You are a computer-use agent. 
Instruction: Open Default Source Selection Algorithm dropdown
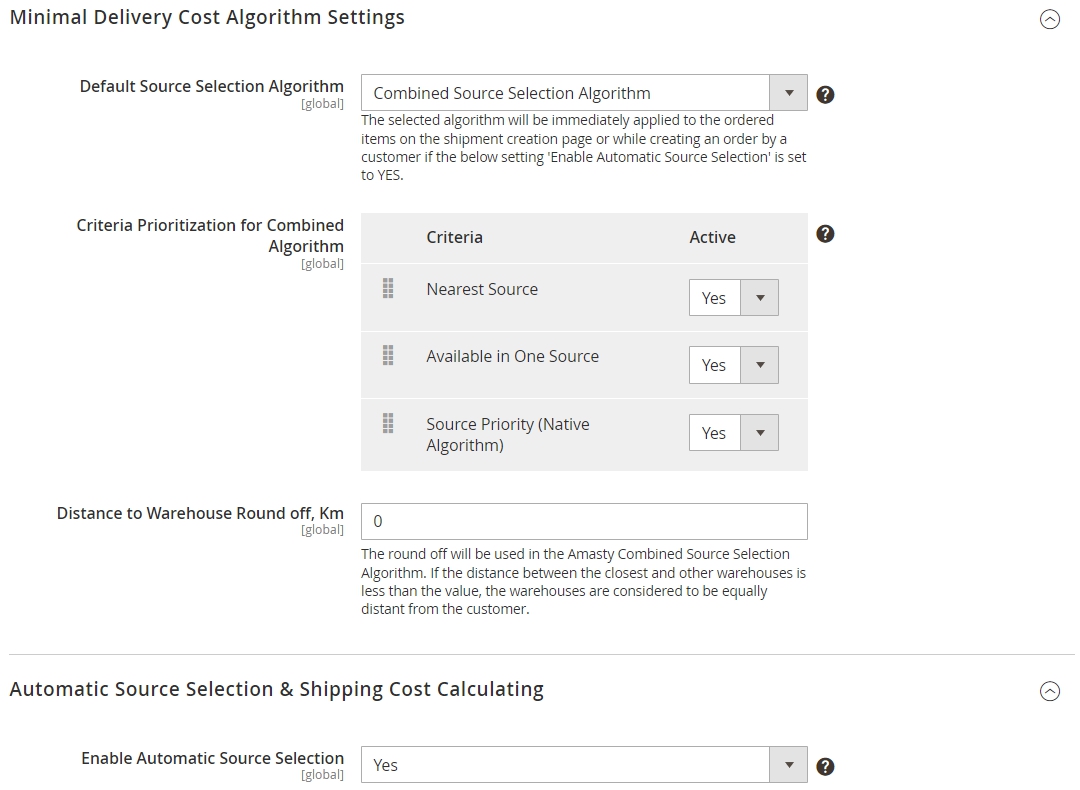click(x=584, y=93)
